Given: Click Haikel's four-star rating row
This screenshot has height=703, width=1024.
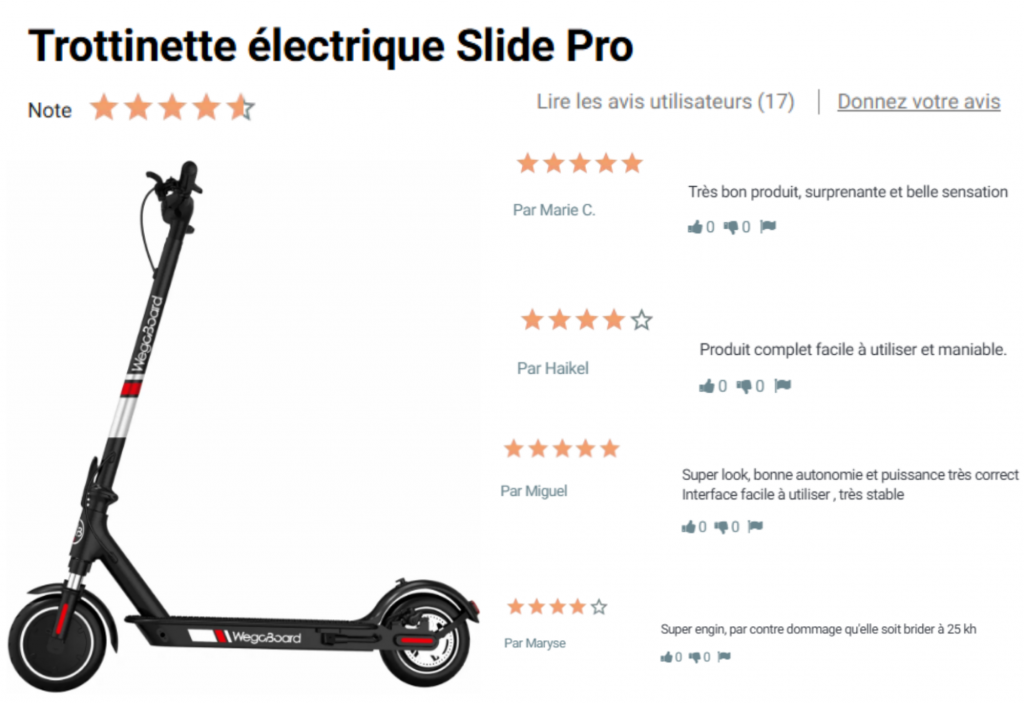Looking at the screenshot, I should pyautogui.click(x=586, y=320).
